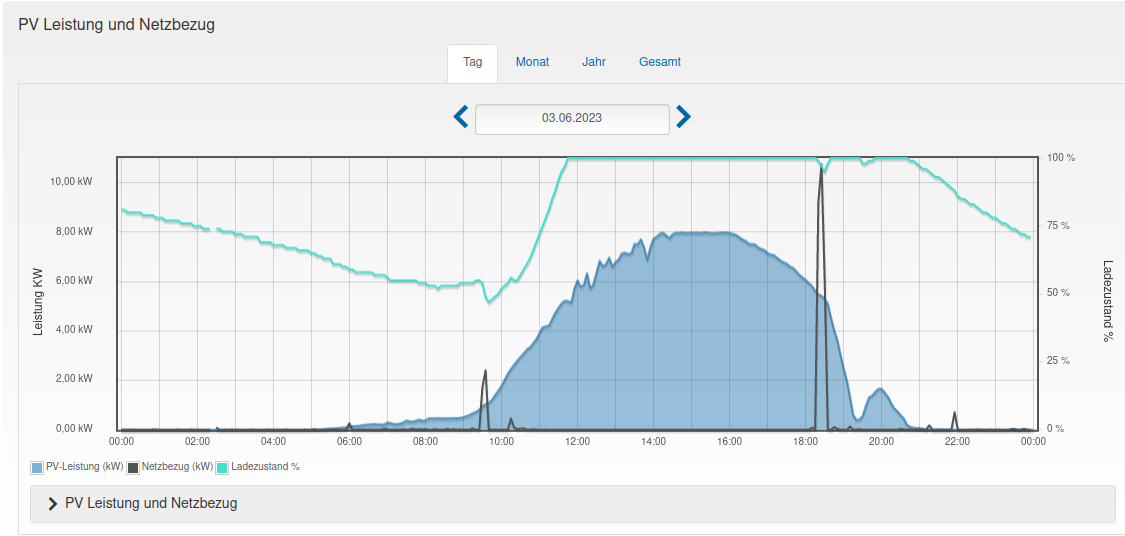The width and height of the screenshot is (1125, 536).
Task: Click the 8,00 kW y-axis label
Action: [73, 232]
